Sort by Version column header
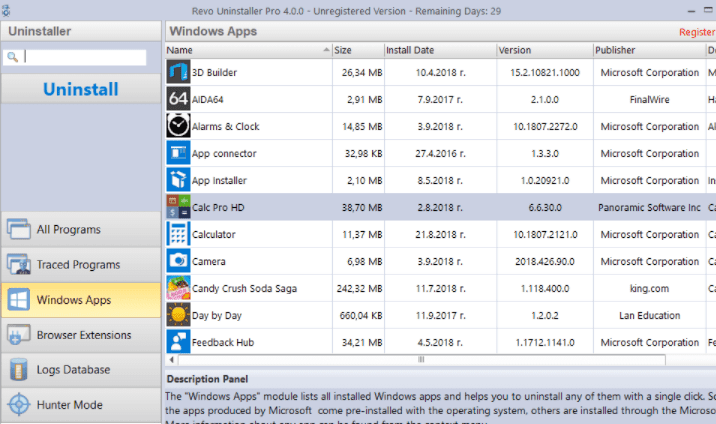 pos(545,50)
